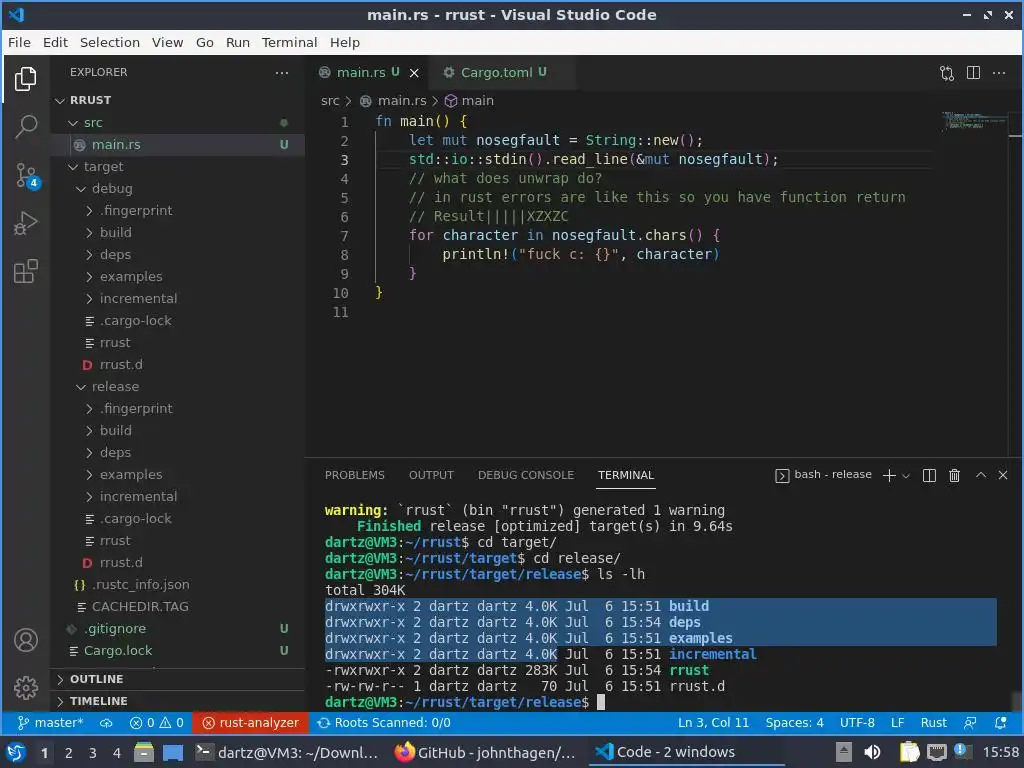Close the main.rs editor tab
Viewport: 1024px width, 768px height.
click(414, 73)
